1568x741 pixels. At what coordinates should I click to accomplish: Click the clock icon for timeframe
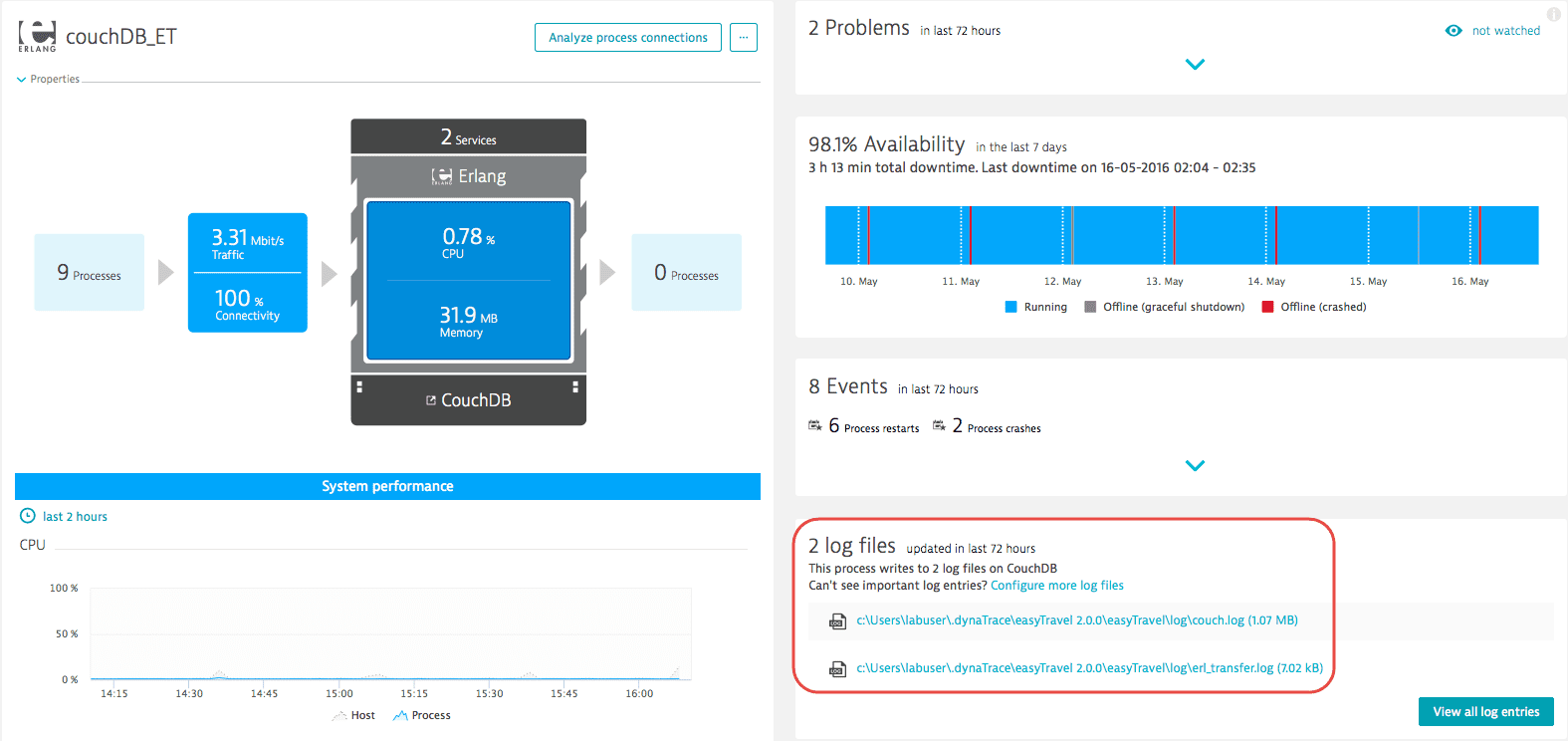pyautogui.click(x=28, y=516)
